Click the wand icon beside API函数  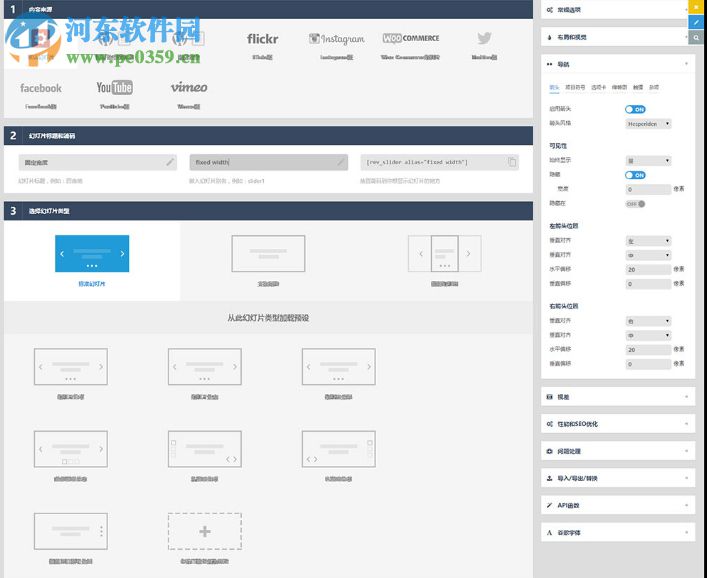click(x=549, y=505)
